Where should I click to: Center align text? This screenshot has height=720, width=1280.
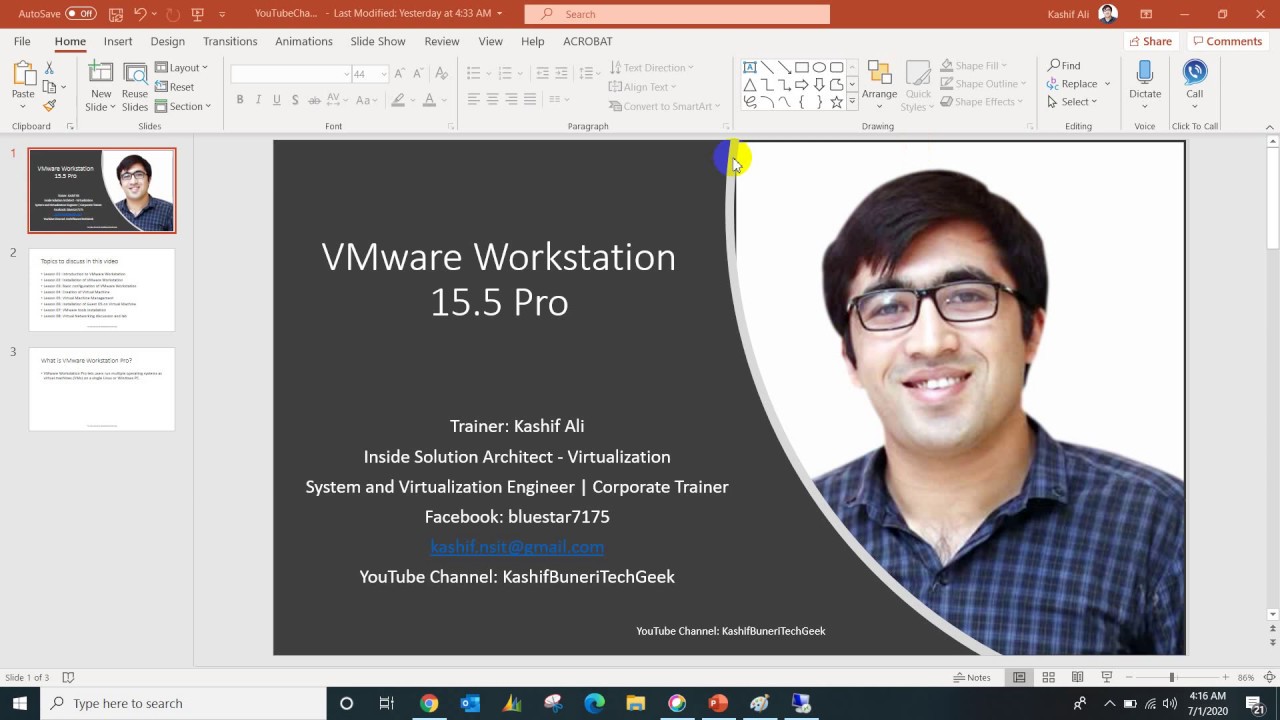tap(493, 99)
